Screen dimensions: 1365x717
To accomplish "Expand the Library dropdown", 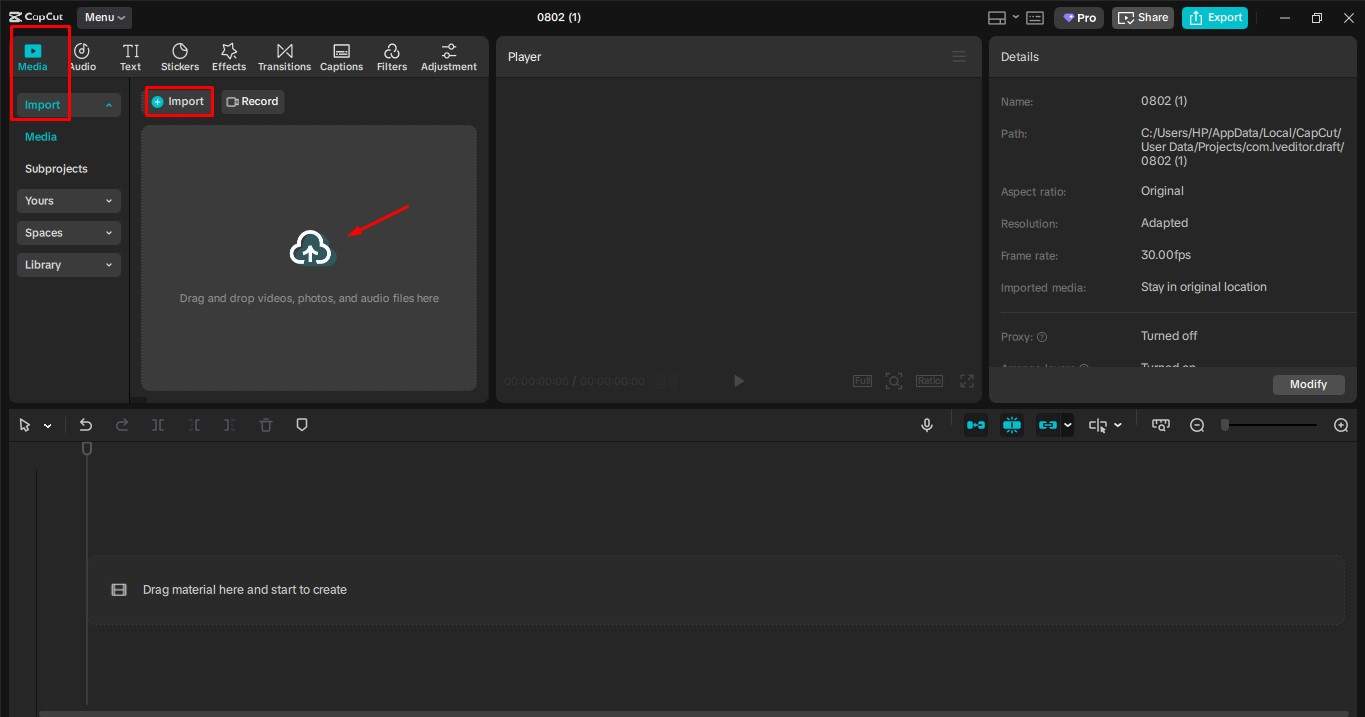I will [x=69, y=265].
